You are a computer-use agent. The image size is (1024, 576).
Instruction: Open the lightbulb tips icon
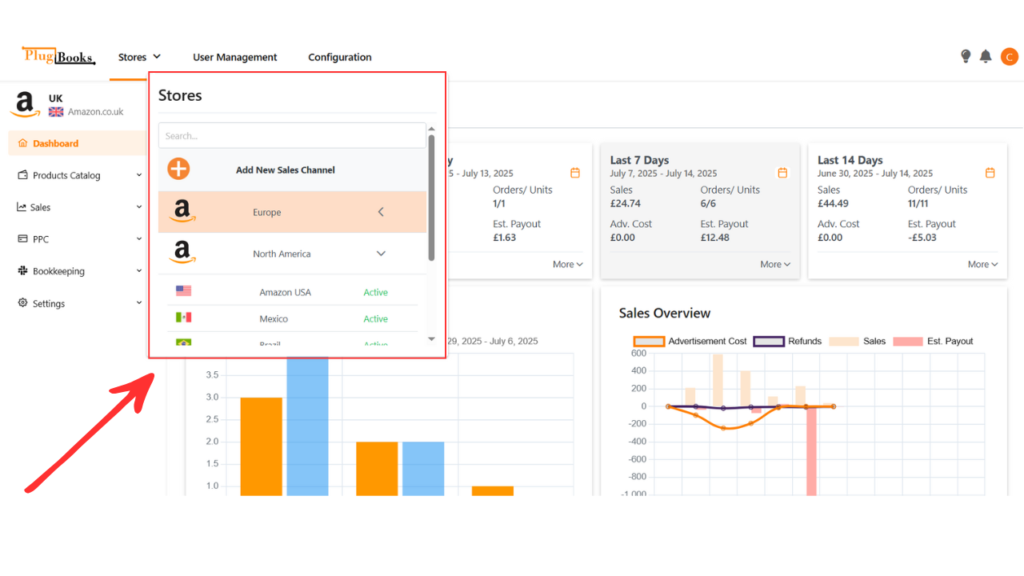(x=965, y=56)
